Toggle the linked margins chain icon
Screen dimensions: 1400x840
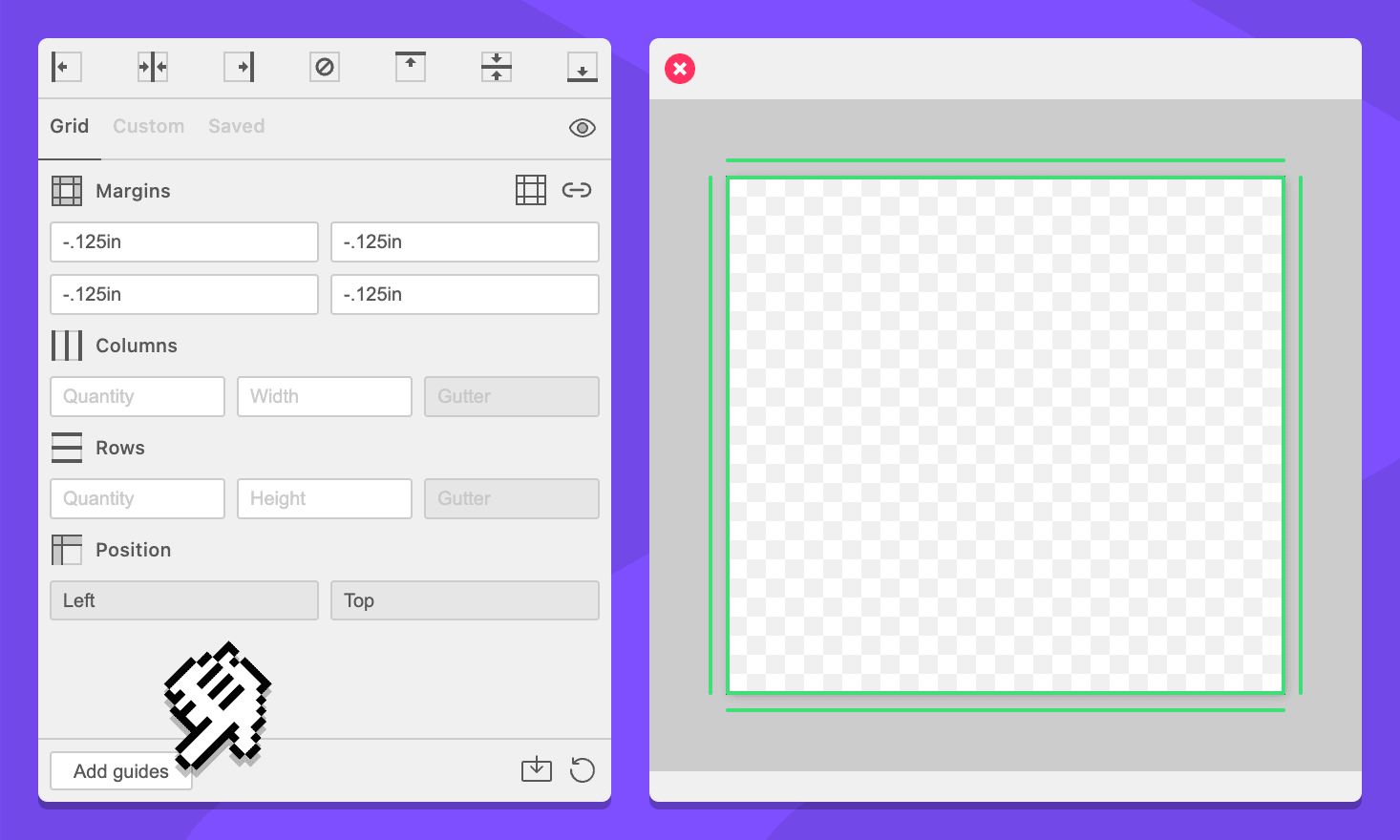[x=577, y=190]
